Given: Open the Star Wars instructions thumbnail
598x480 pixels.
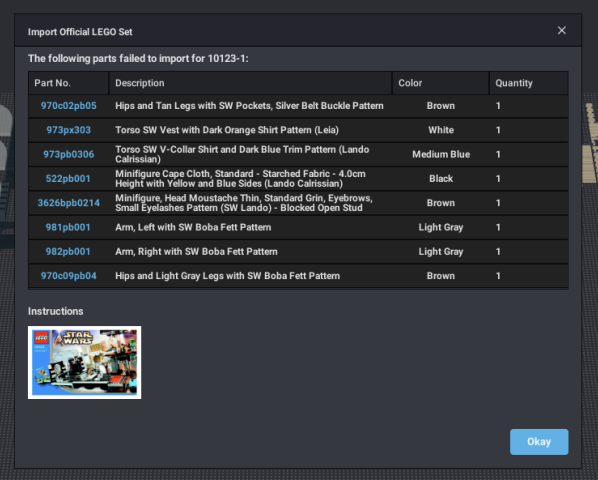Looking at the screenshot, I should click(84, 362).
